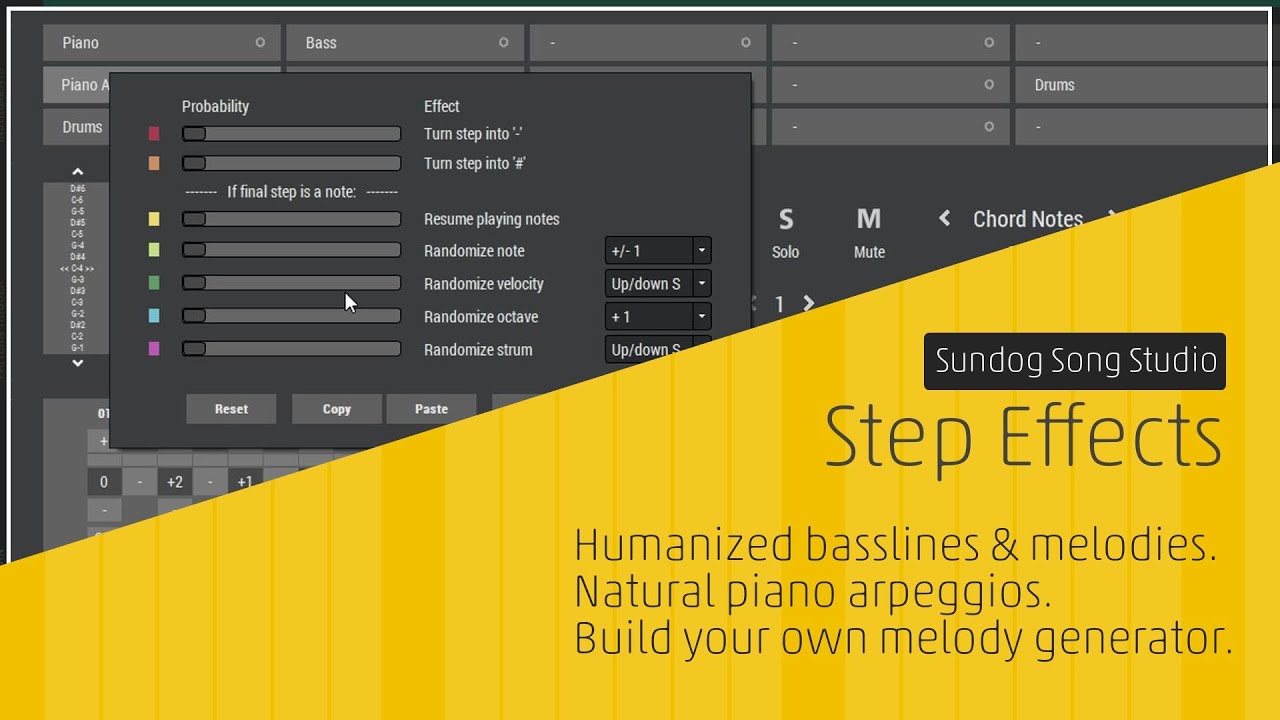This screenshot has height=720, width=1280.
Task: Go to previous mode left of Chord Notes
Action: 944,218
